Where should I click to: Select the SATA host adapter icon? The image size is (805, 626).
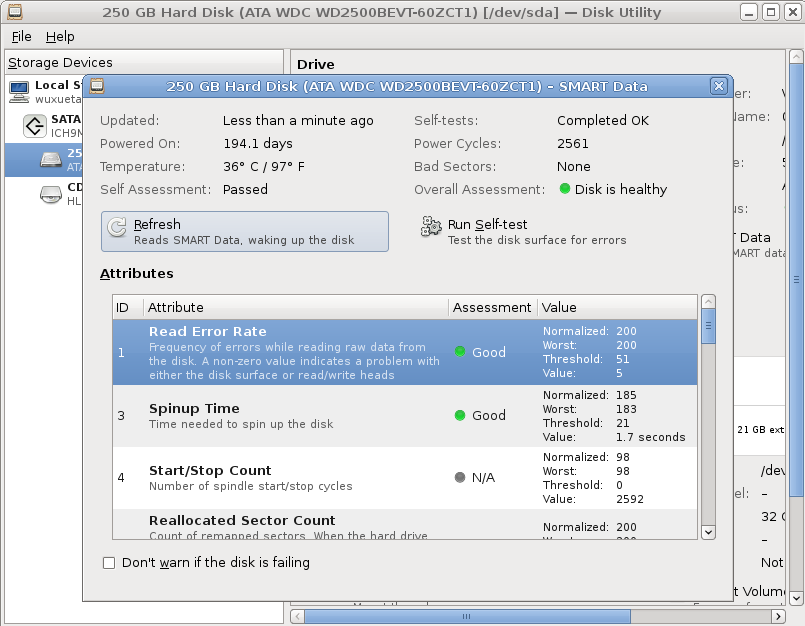[x=35, y=126]
